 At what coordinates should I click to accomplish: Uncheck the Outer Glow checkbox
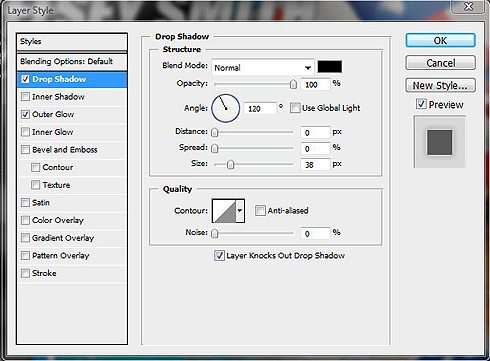[x=25, y=114]
